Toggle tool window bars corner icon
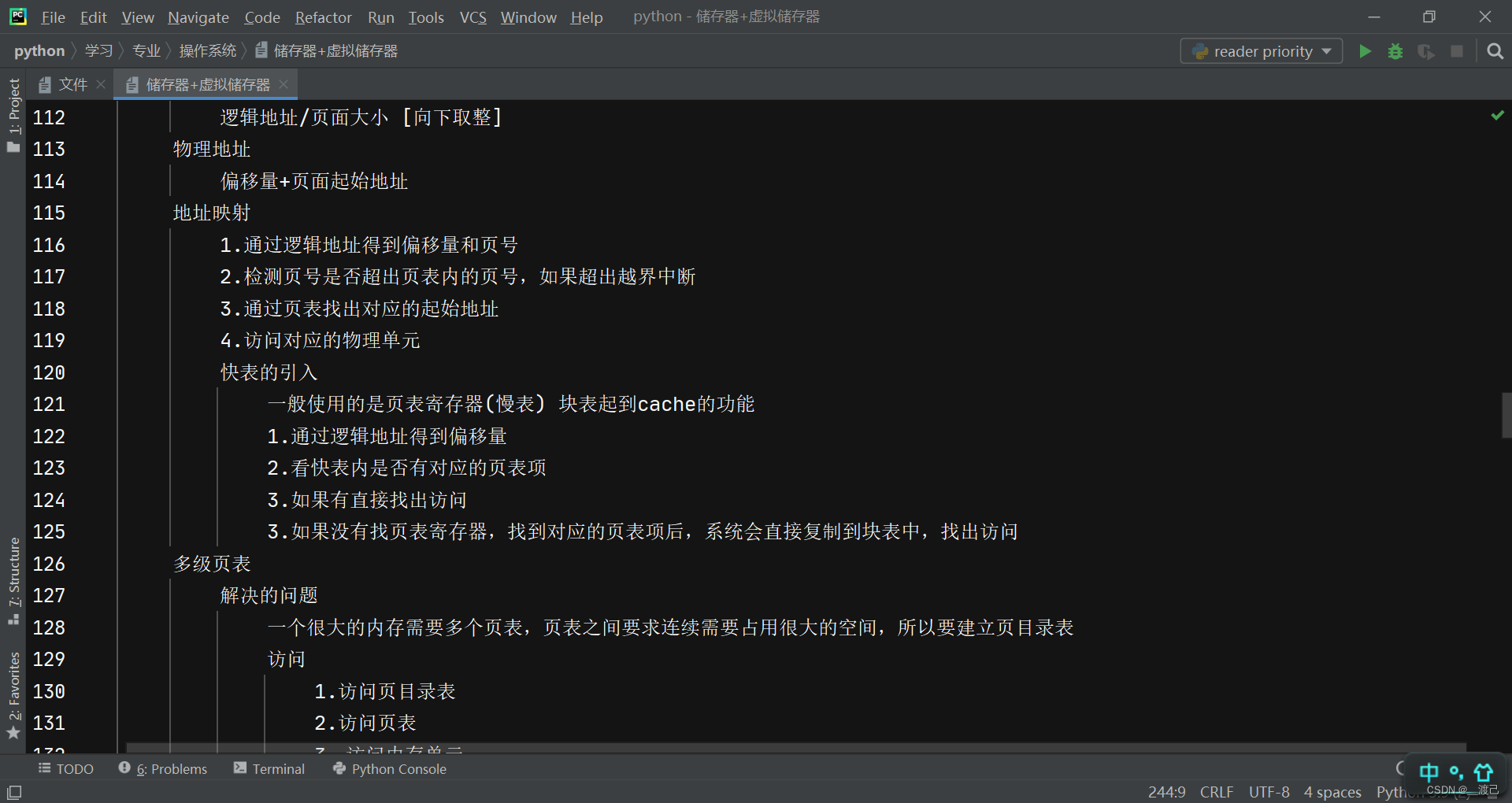This screenshot has height=803, width=1512. [14, 792]
